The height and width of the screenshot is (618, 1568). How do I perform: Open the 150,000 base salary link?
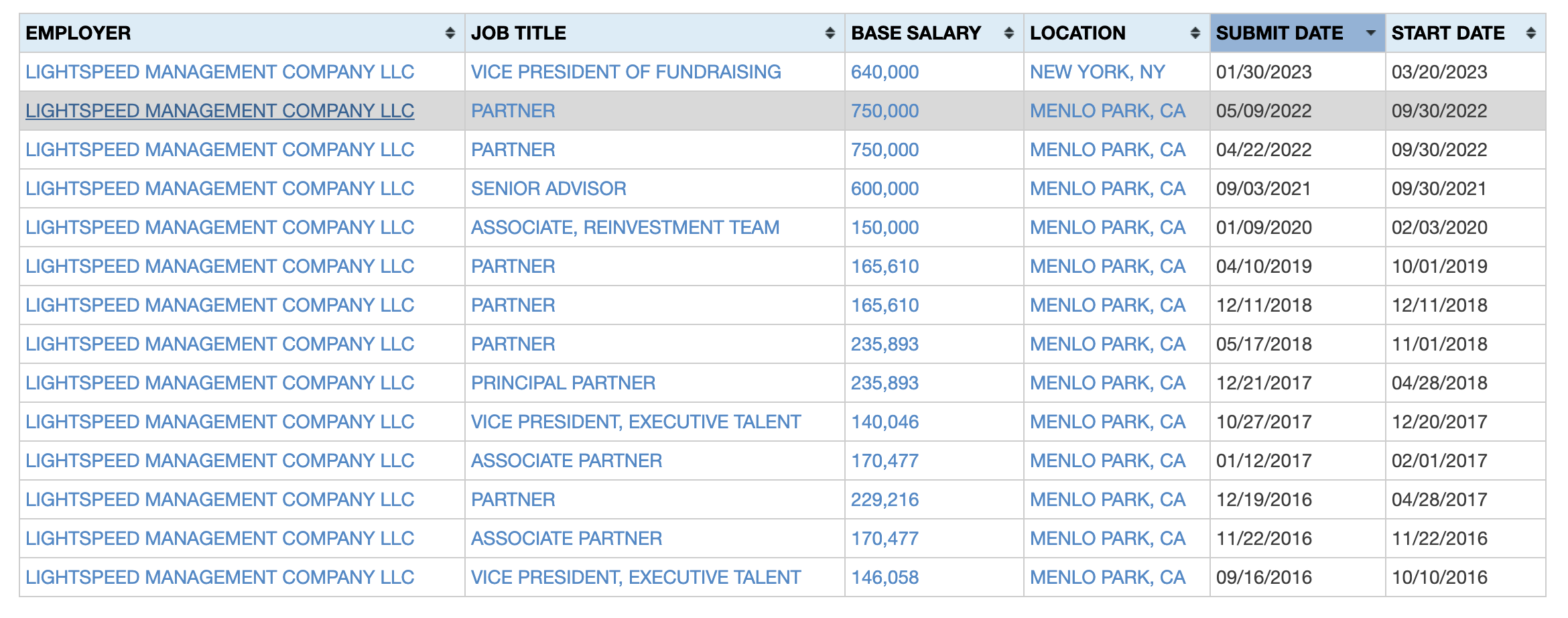click(885, 227)
